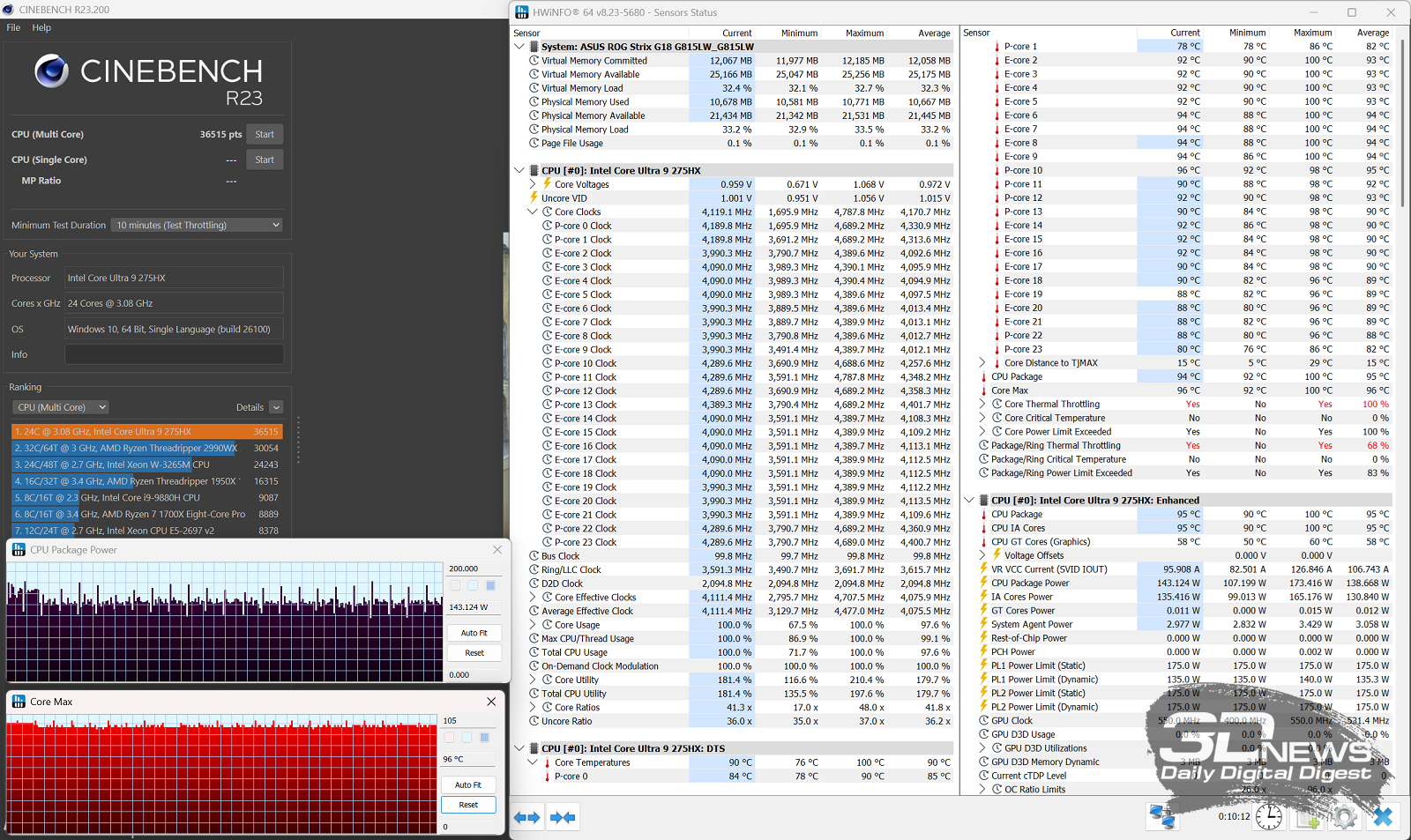
Task: Click the thermometer icon beside CPU Package 94 °C
Action: (x=984, y=376)
